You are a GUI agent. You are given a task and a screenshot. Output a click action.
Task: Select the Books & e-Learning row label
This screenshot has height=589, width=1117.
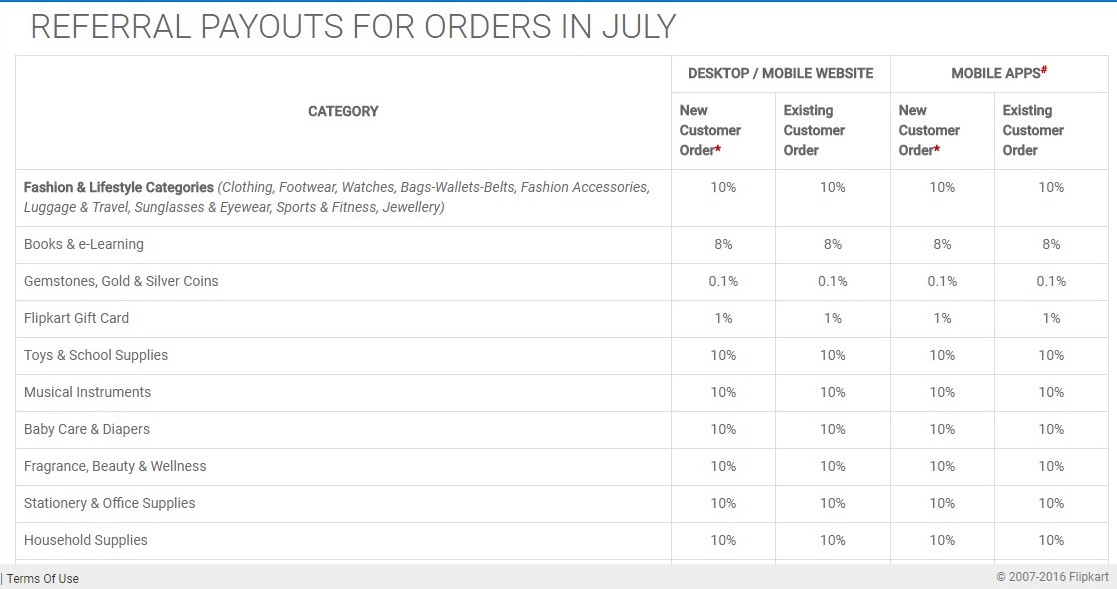83,244
